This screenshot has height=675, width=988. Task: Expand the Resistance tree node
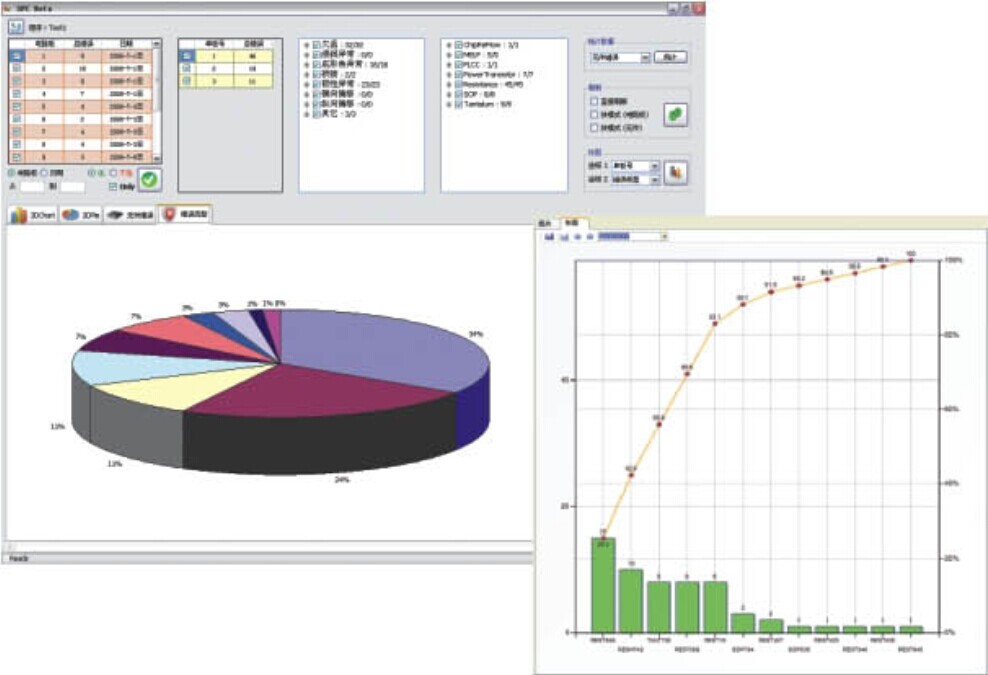449,85
